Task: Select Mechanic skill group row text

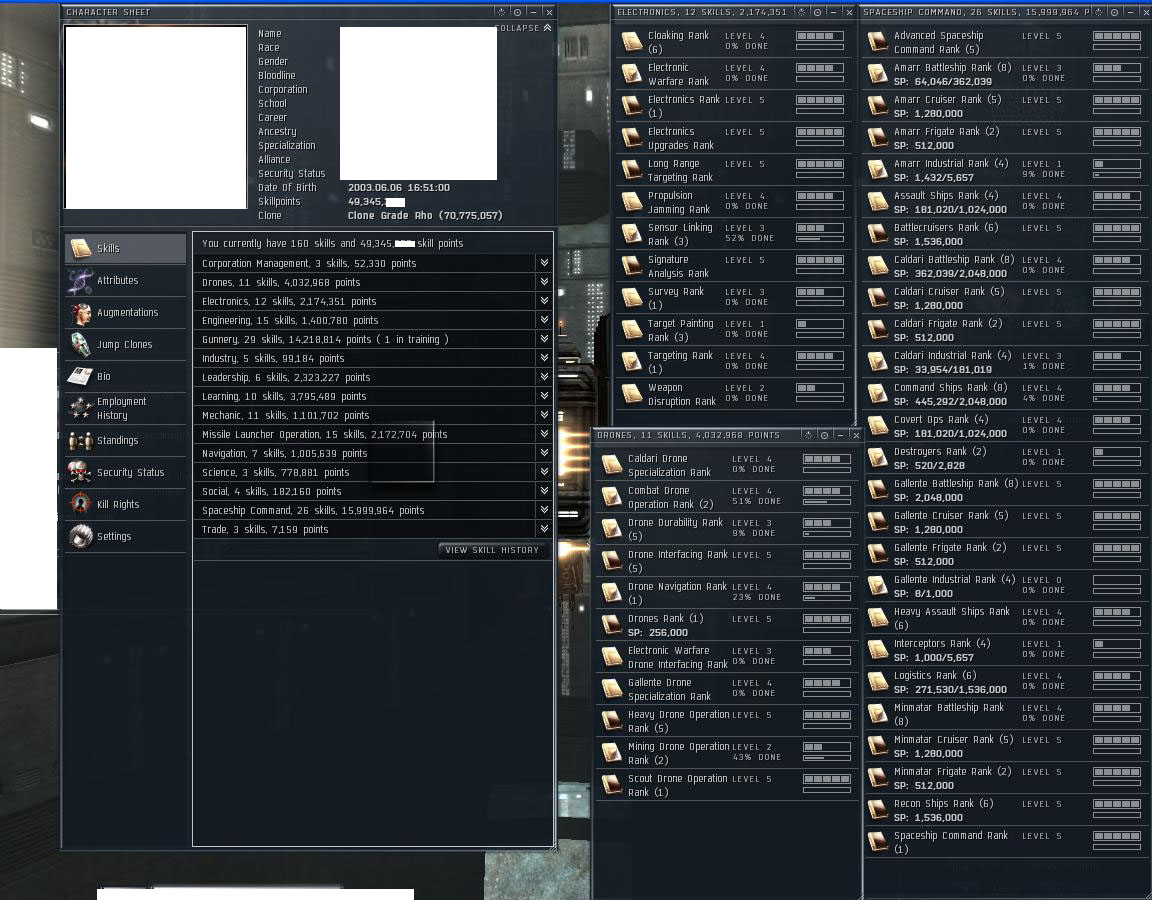Action: click(285, 416)
